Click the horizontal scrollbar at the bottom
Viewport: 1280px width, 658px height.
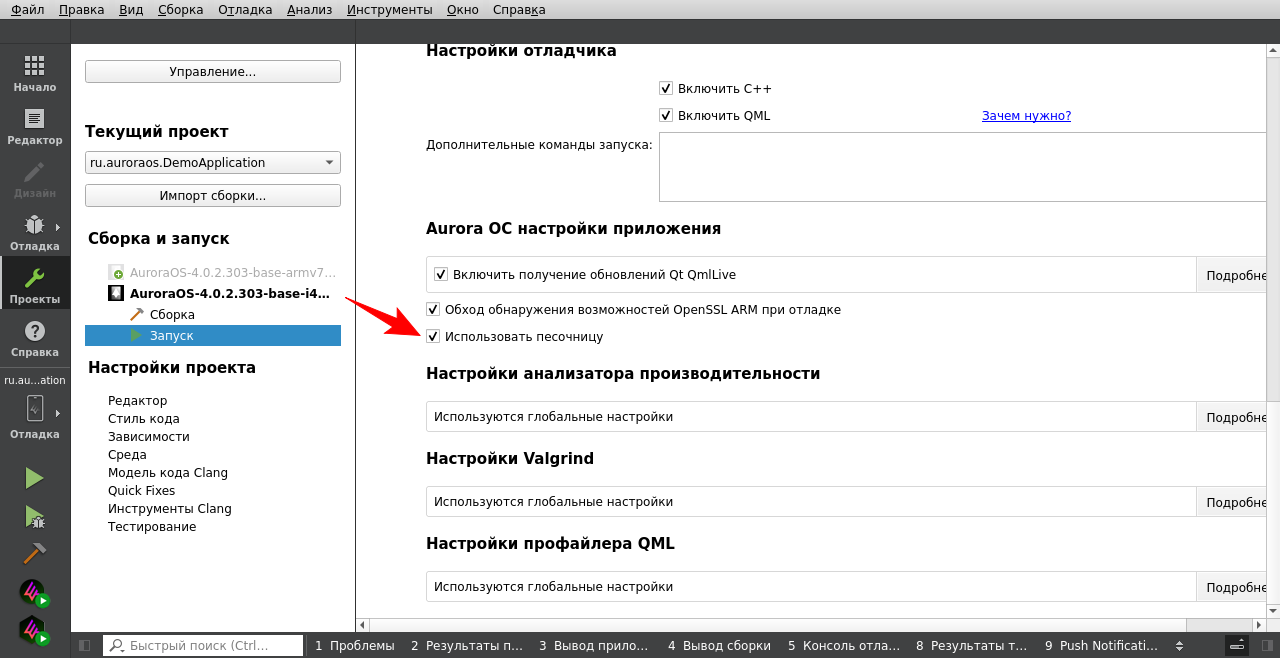(x=780, y=625)
